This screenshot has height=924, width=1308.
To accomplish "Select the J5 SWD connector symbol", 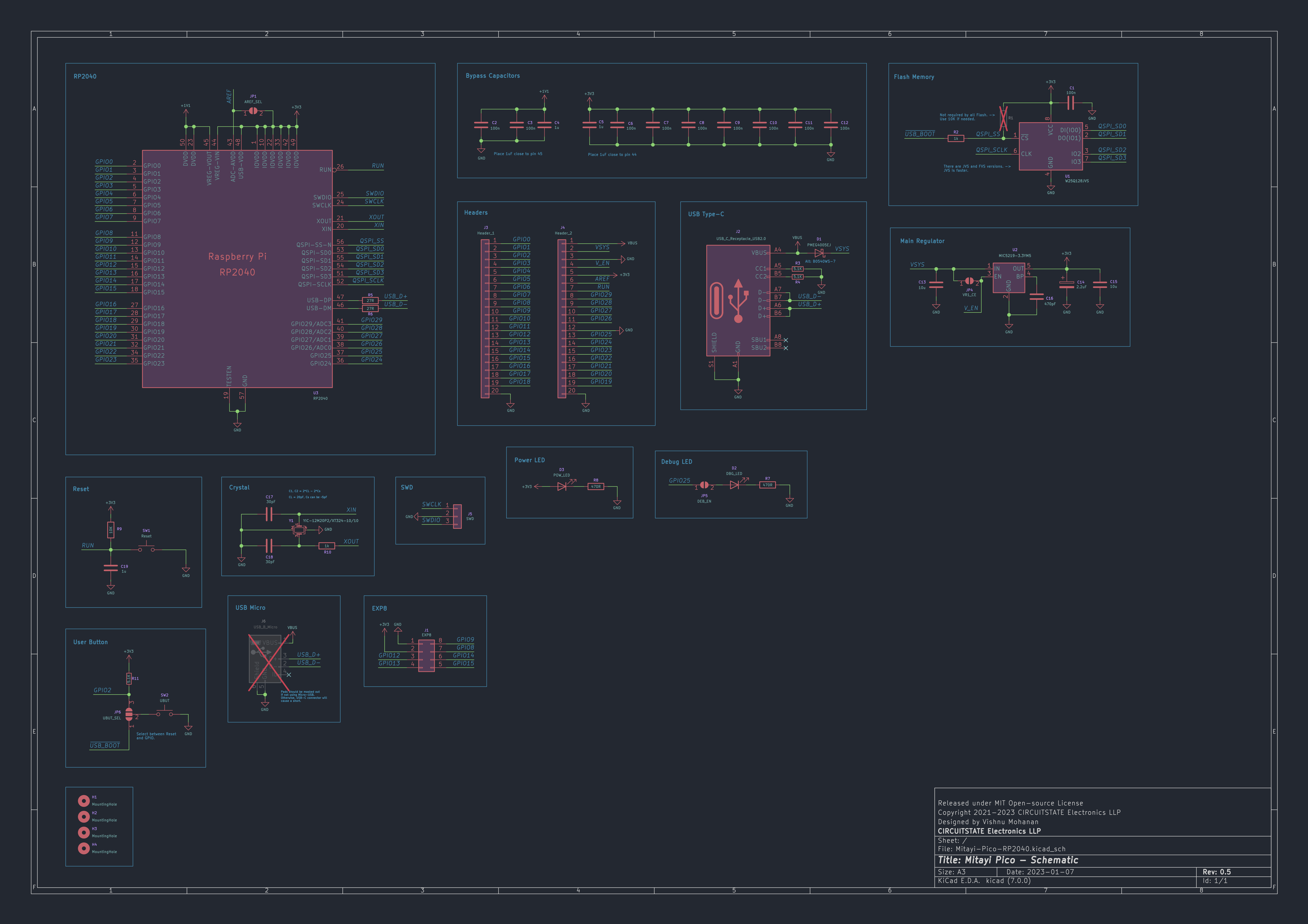I will (457, 516).
